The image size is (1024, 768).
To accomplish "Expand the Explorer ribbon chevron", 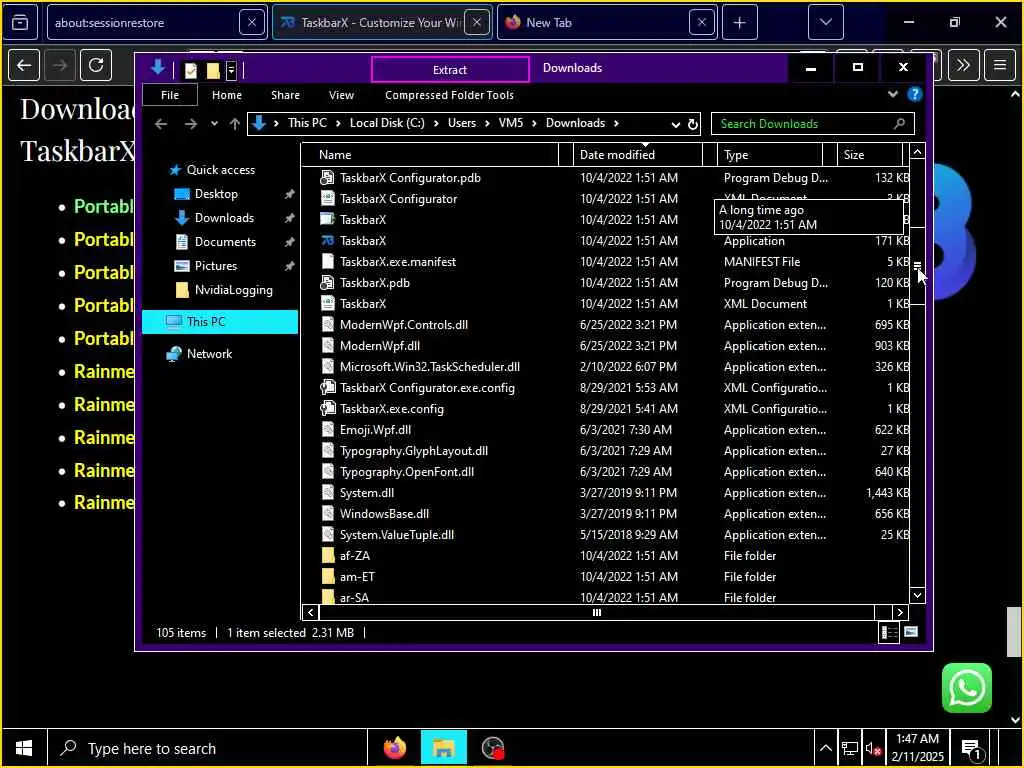I will click(x=892, y=95).
